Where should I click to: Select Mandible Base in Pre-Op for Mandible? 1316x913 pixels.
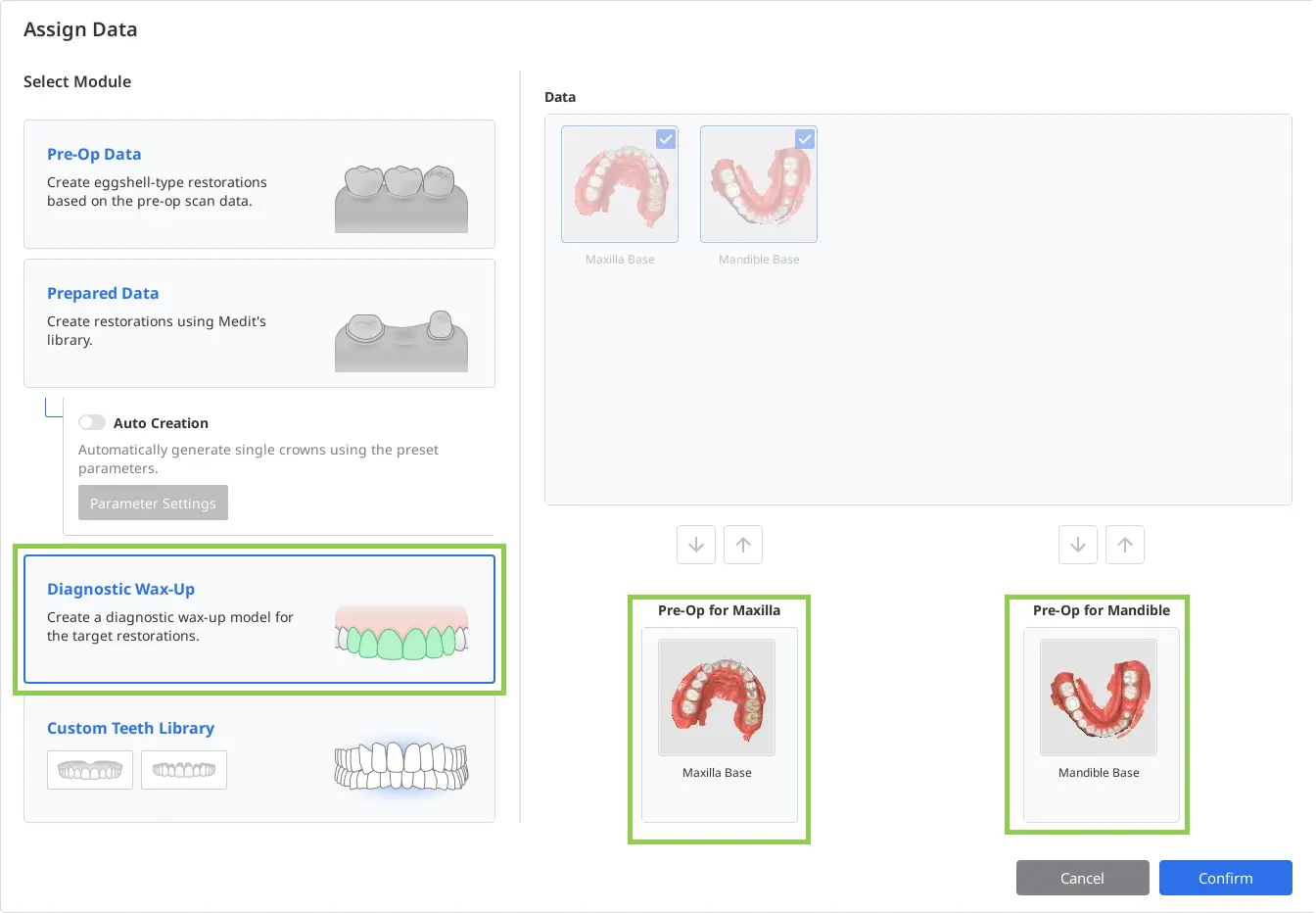tap(1099, 697)
